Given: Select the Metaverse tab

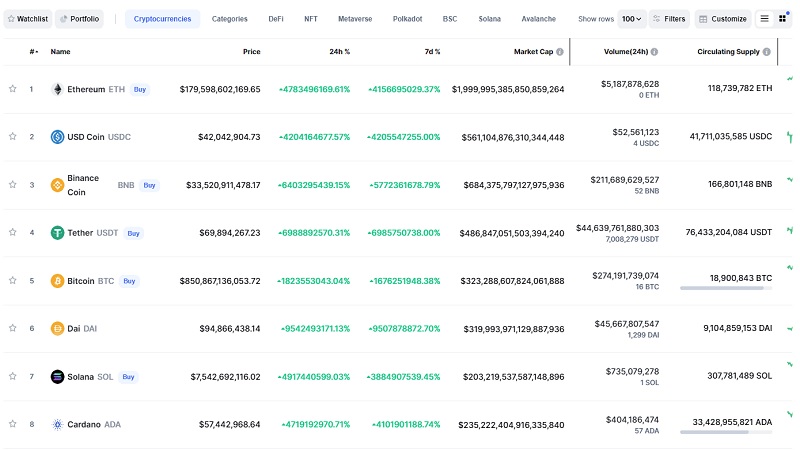Looking at the screenshot, I should tap(355, 19).
